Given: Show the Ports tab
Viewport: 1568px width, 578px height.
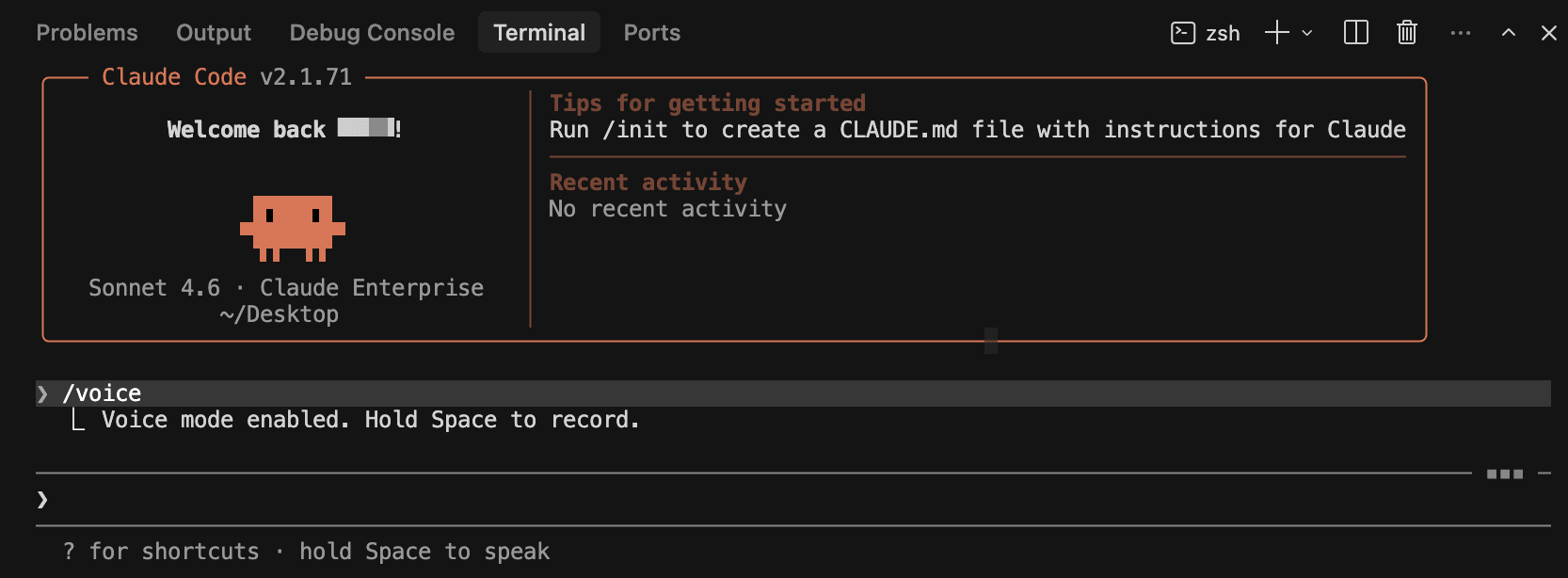Looking at the screenshot, I should tap(651, 33).
